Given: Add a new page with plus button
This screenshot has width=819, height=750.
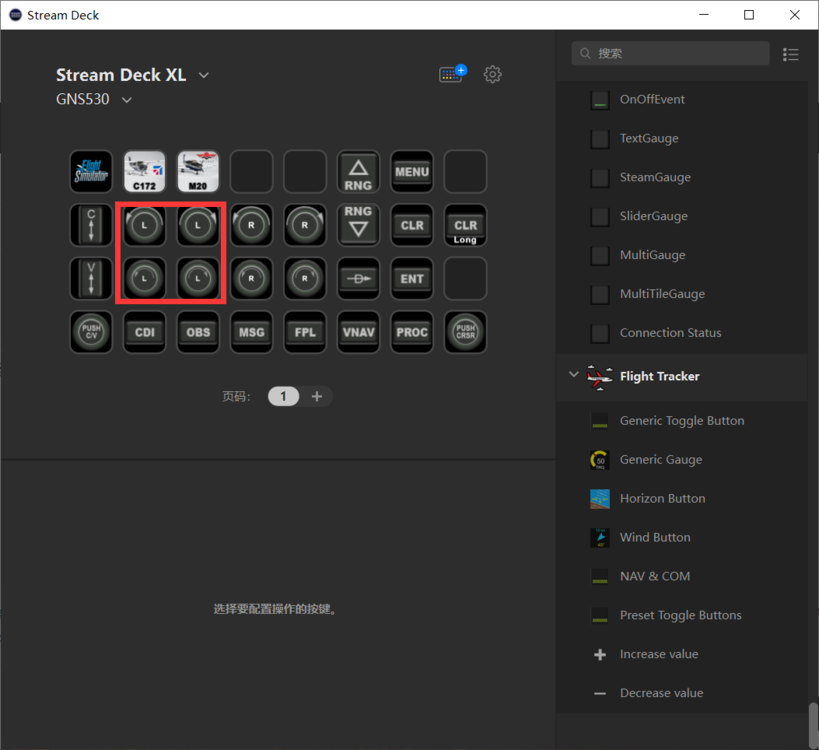Looking at the screenshot, I should click(317, 396).
